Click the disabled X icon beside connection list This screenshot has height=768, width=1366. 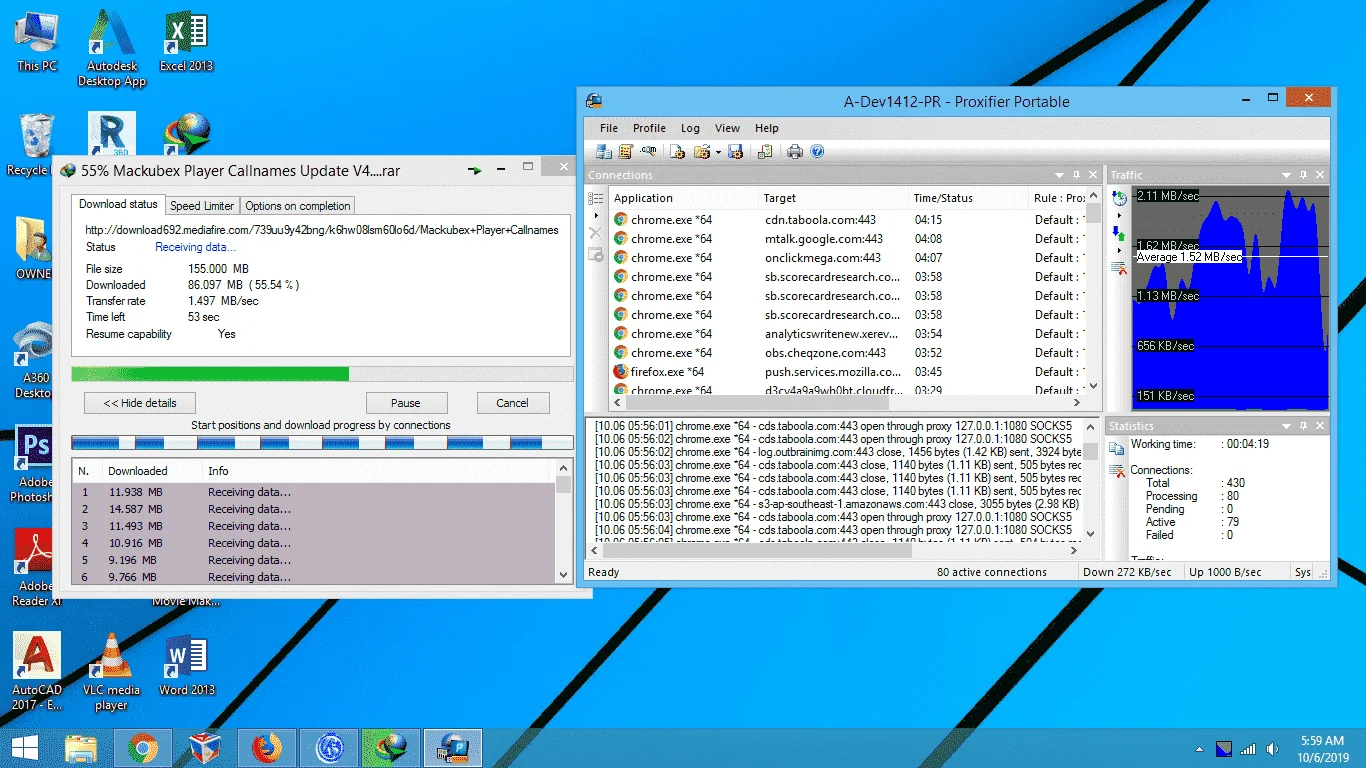click(x=595, y=232)
